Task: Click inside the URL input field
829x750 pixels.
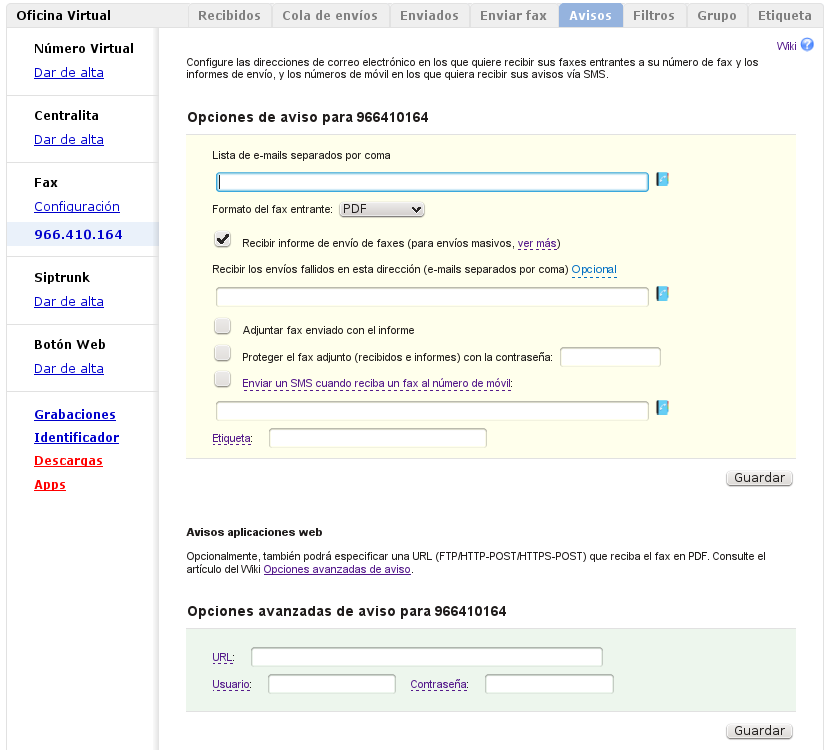Action: (x=425, y=656)
